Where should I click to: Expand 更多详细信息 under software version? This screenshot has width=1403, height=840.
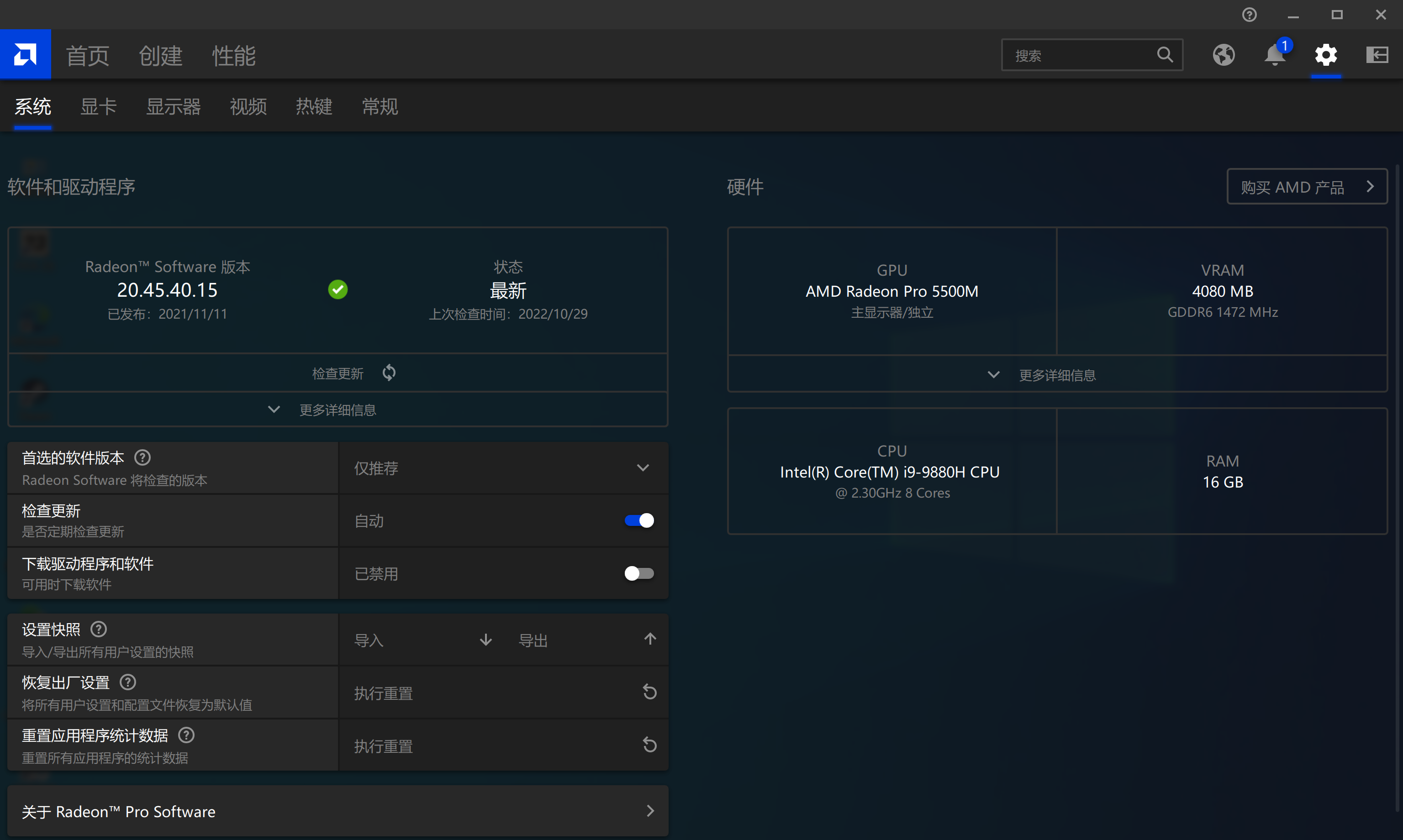(x=338, y=409)
